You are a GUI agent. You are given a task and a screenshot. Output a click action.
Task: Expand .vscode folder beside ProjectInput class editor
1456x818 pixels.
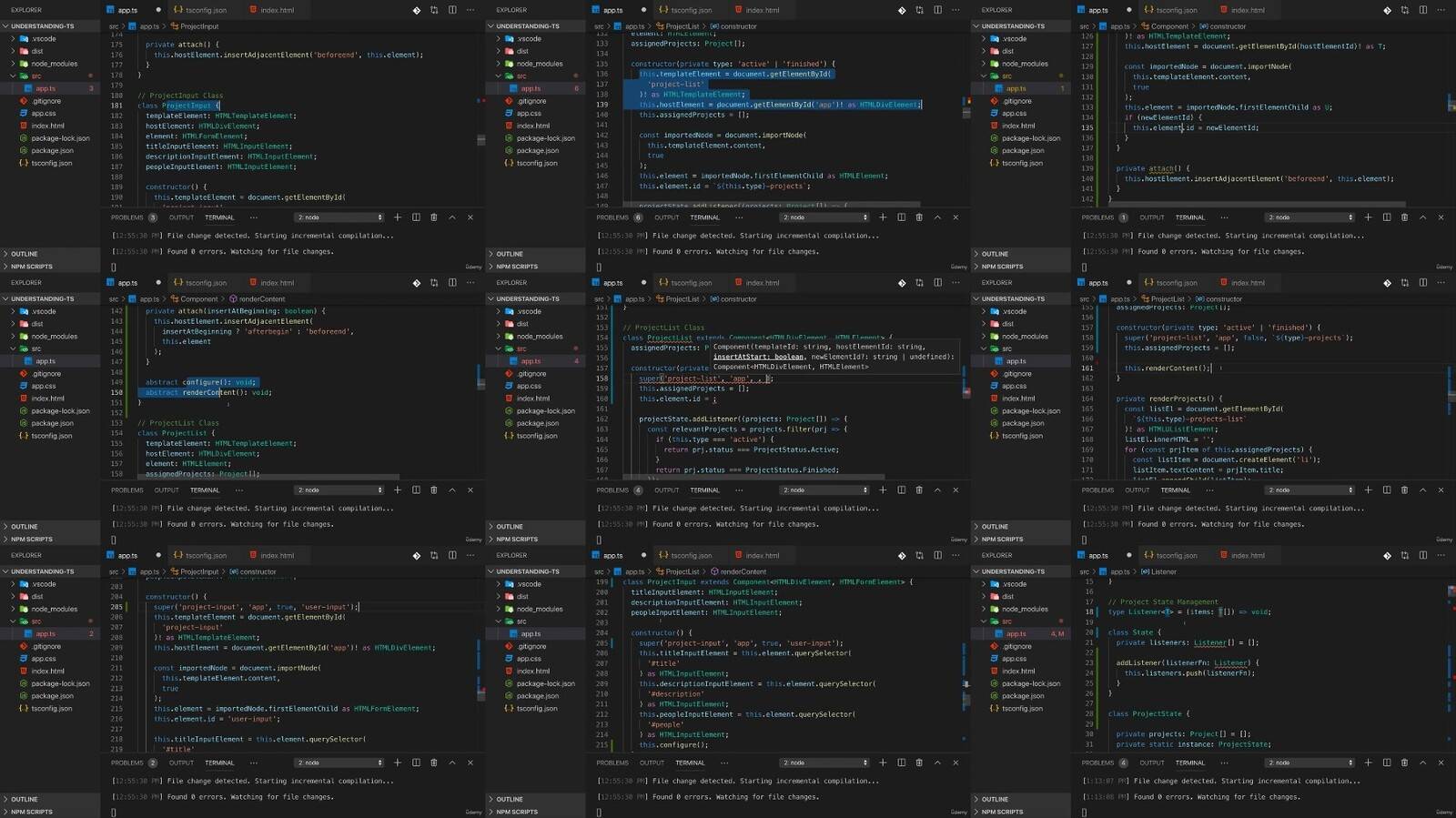click(44, 39)
